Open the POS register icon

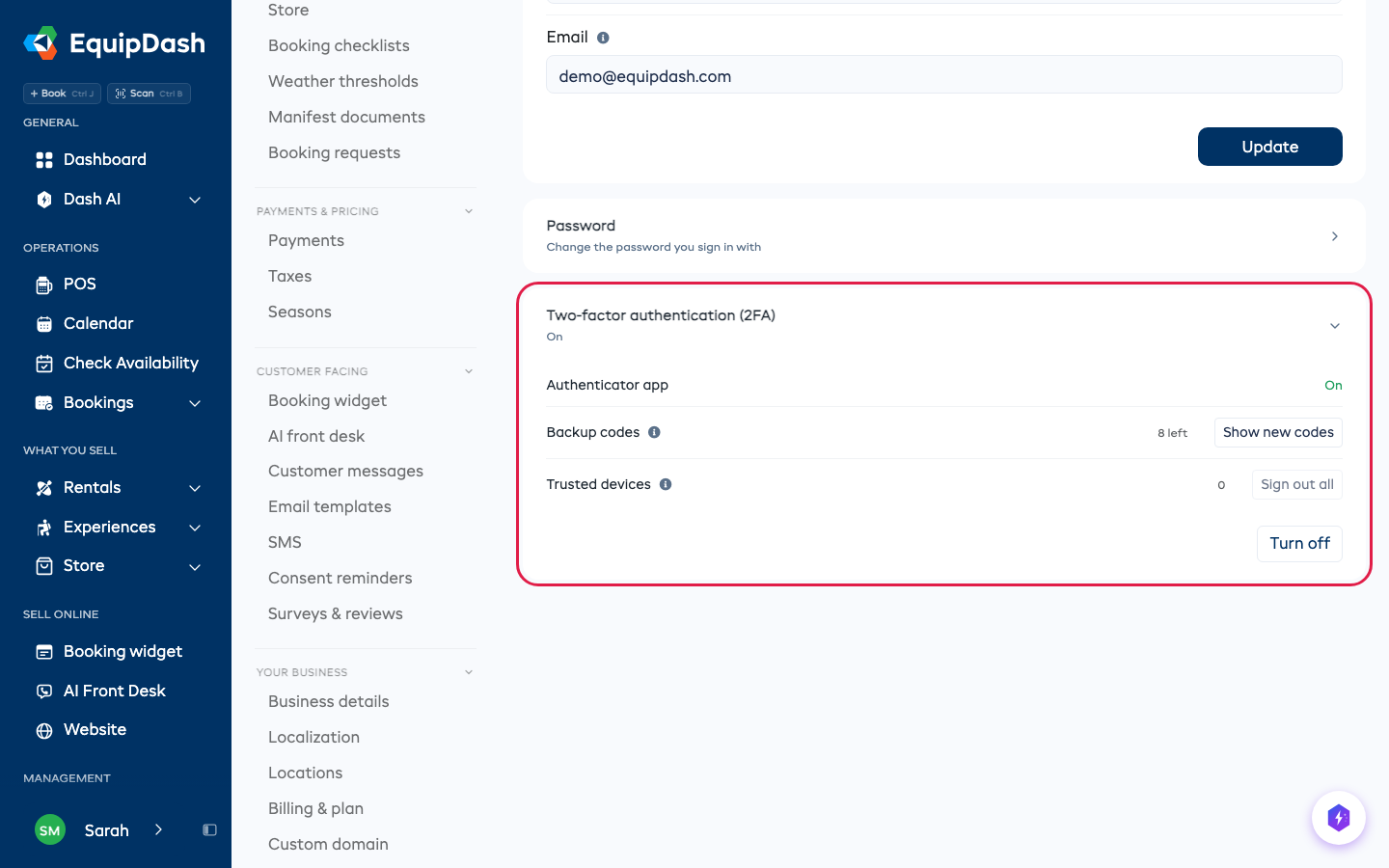point(44,285)
